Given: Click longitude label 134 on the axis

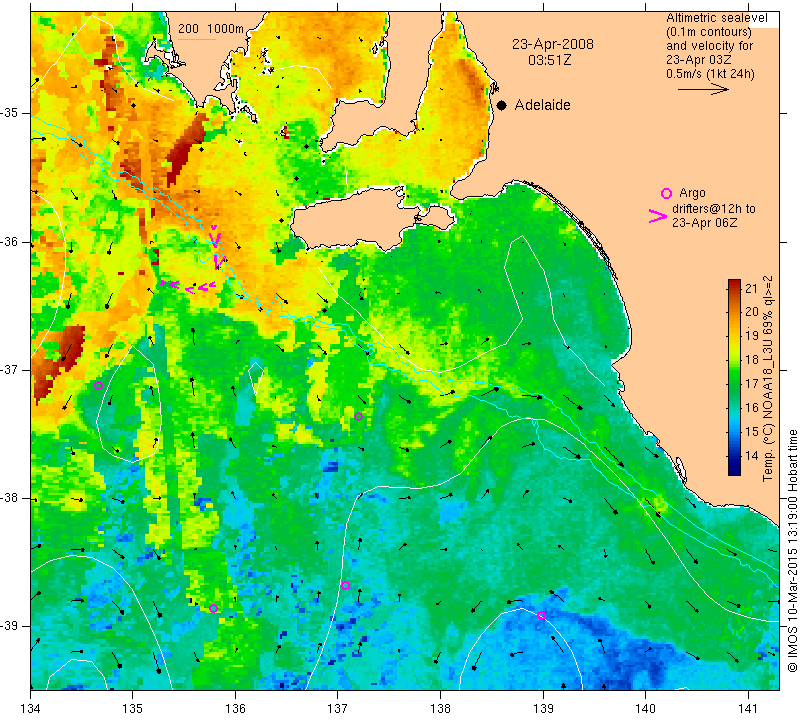Looking at the screenshot, I should (x=31, y=708).
